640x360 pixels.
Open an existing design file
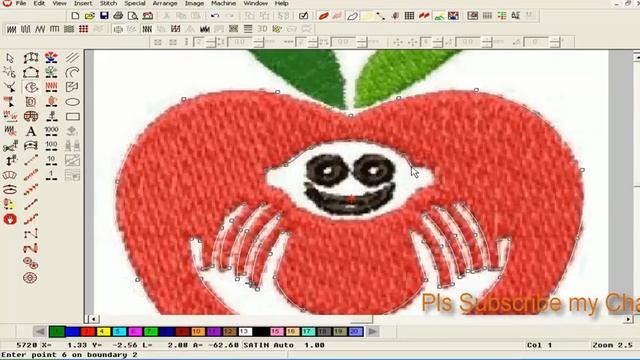pyautogui.click(x=90, y=16)
